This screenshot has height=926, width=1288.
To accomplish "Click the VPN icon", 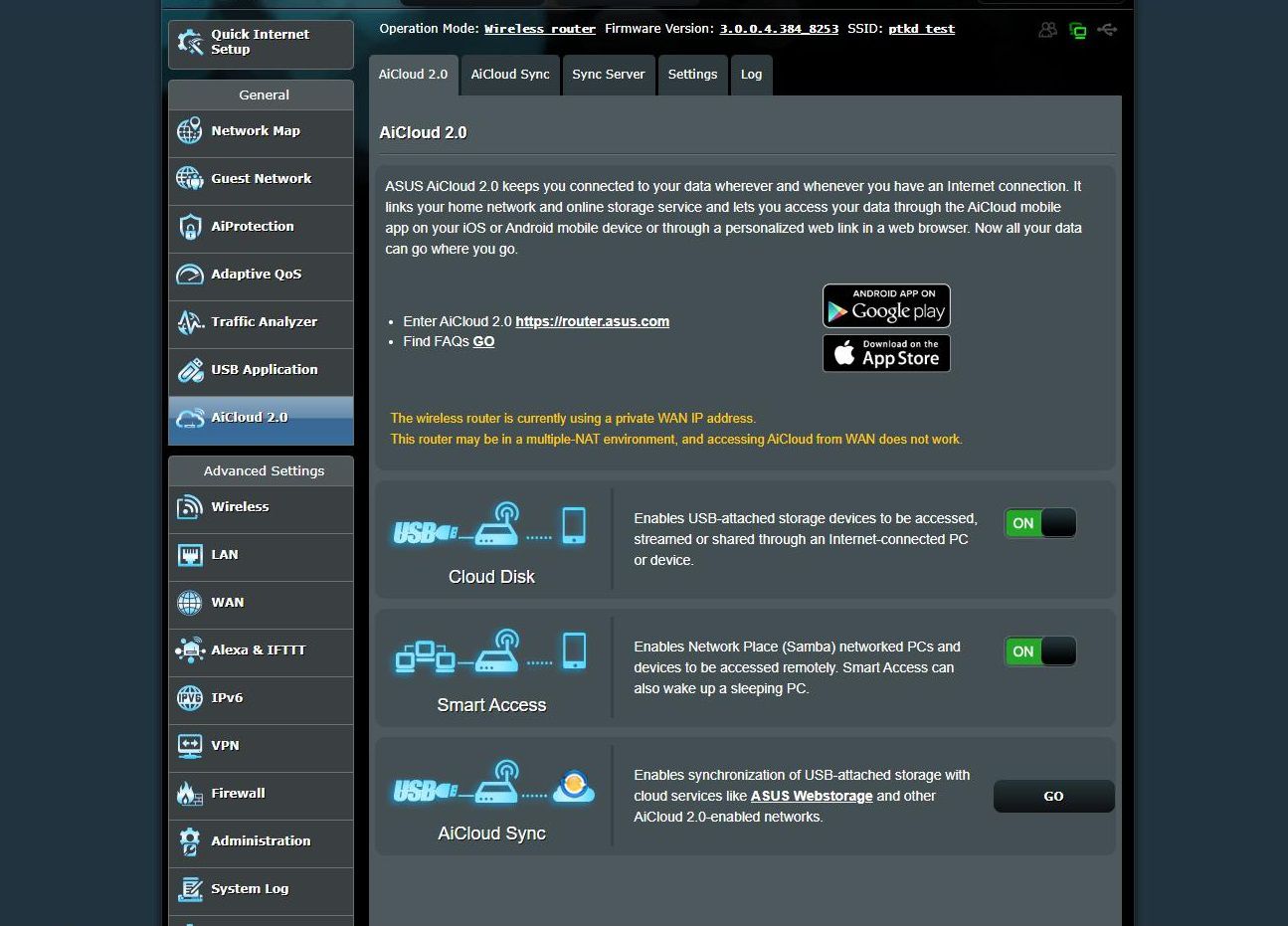I will [189, 746].
